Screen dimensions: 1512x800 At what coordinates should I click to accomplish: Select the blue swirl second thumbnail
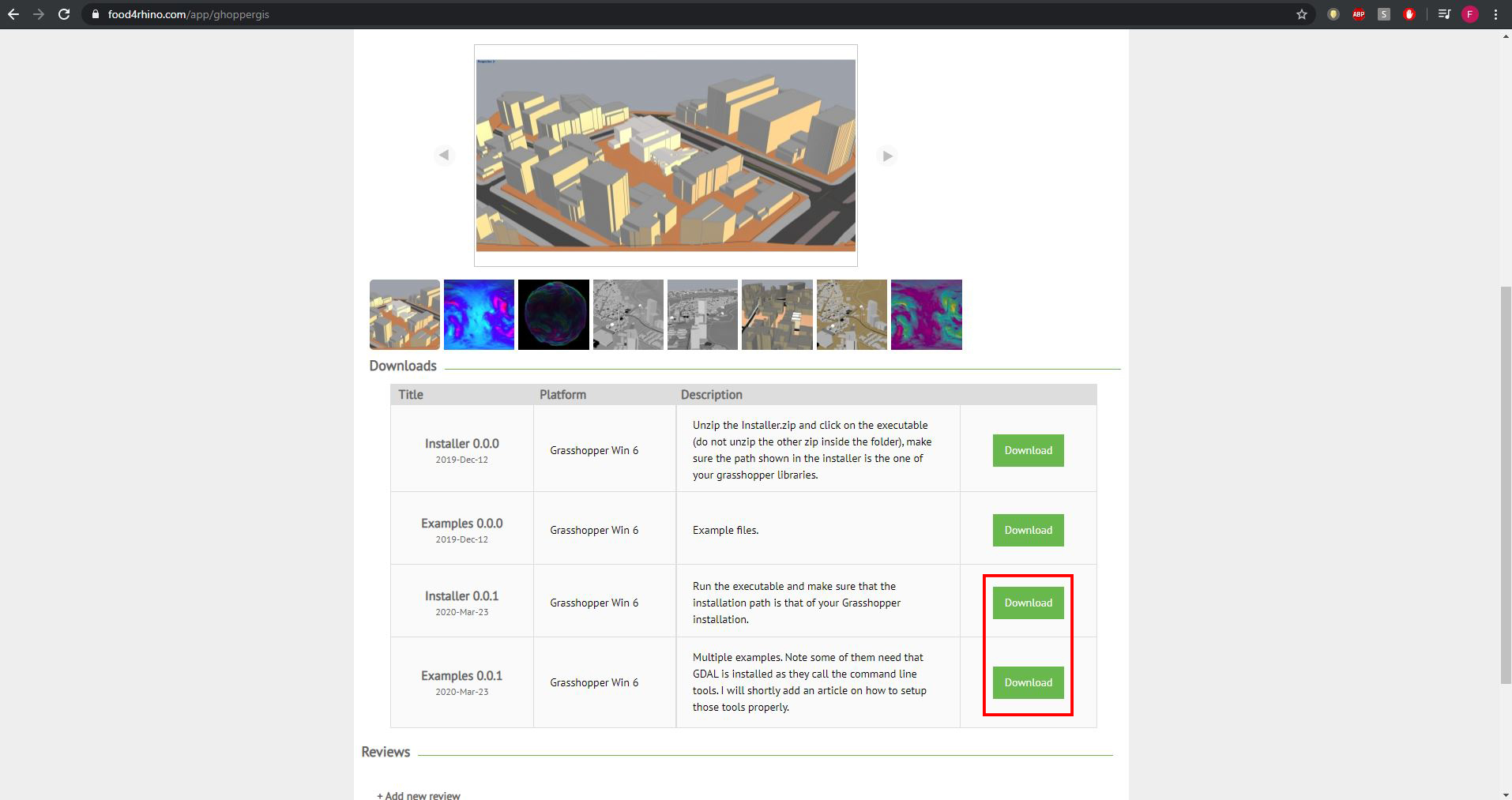pyautogui.click(x=479, y=314)
